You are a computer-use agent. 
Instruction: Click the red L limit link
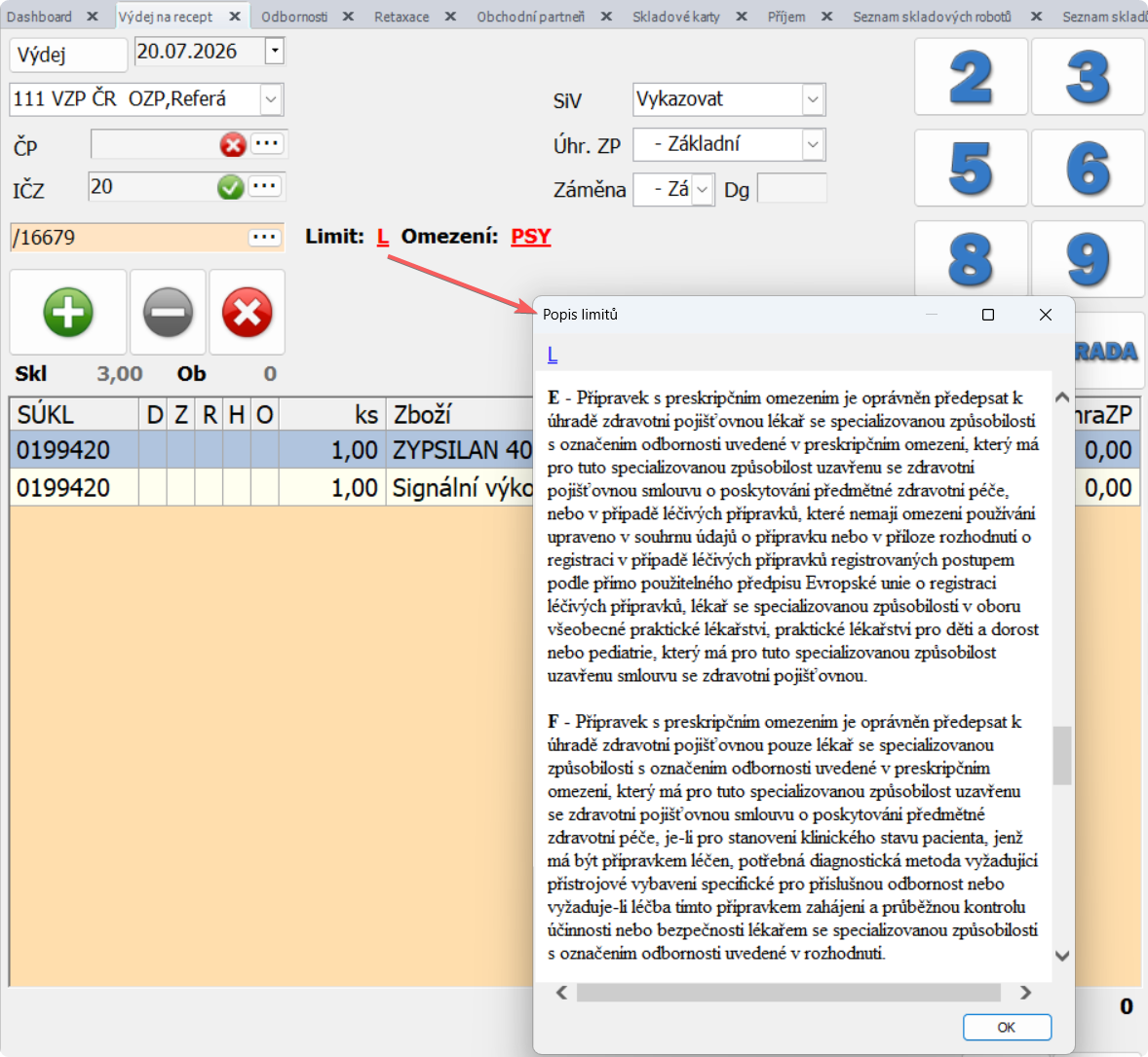click(x=382, y=237)
